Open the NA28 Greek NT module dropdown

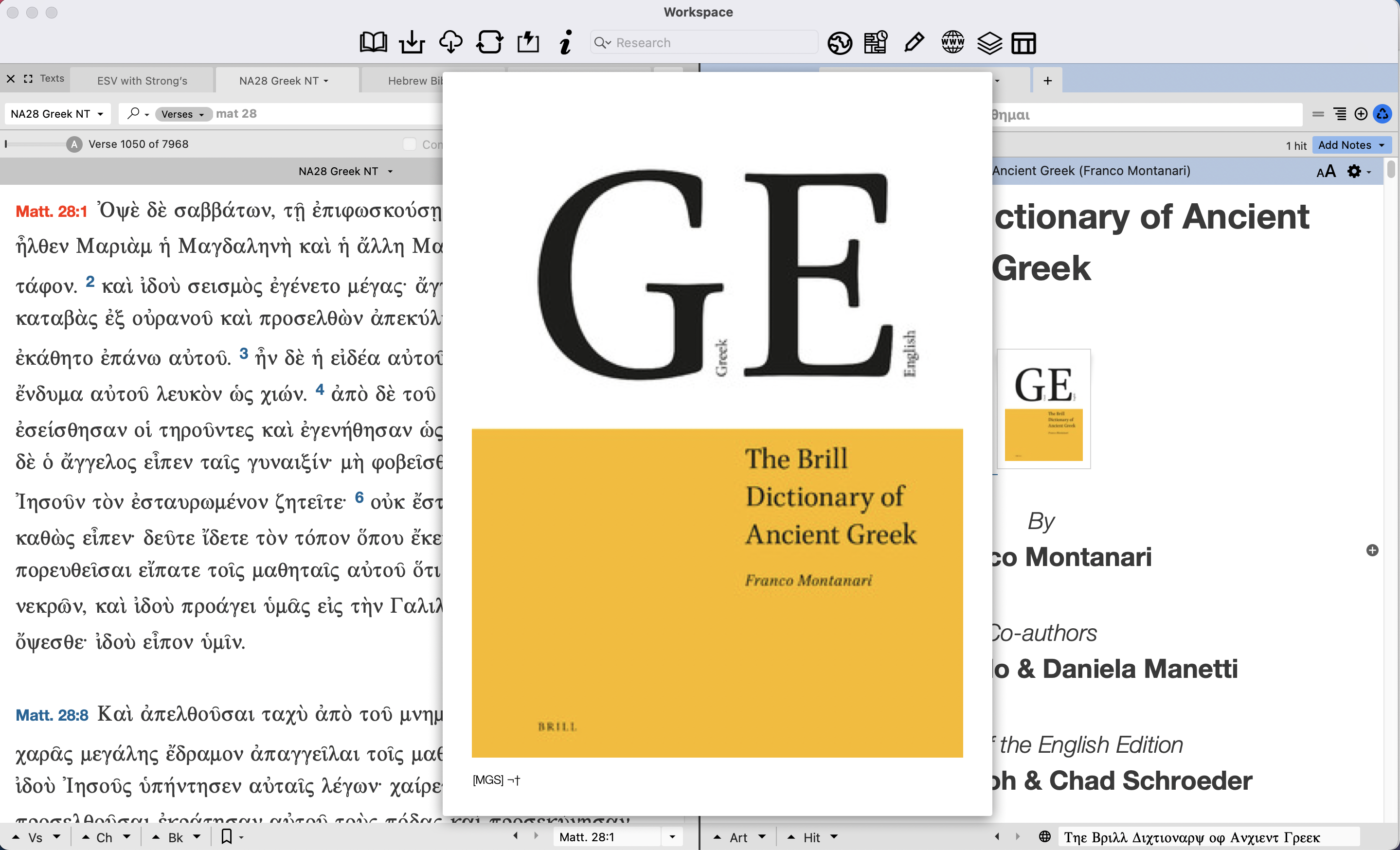(x=57, y=114)
